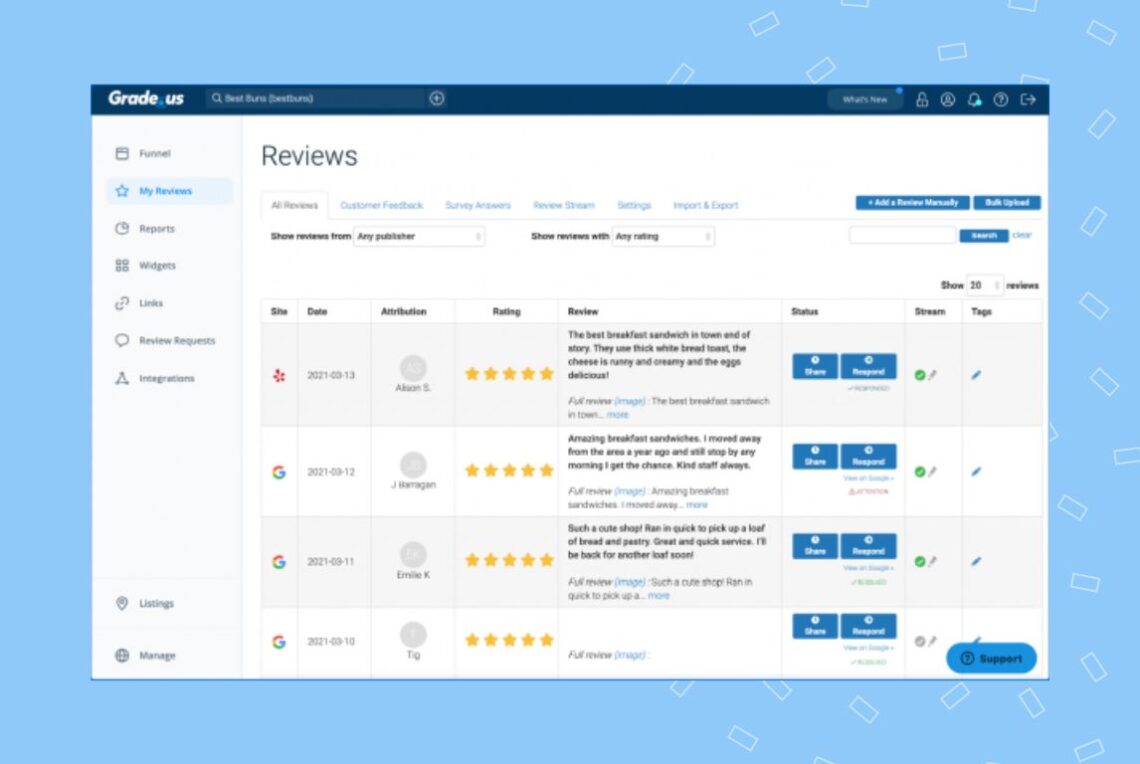Viewport: 1140px width, 764px height.
Task: Click the logout icon in the top bar
Action: point(1026,99)
